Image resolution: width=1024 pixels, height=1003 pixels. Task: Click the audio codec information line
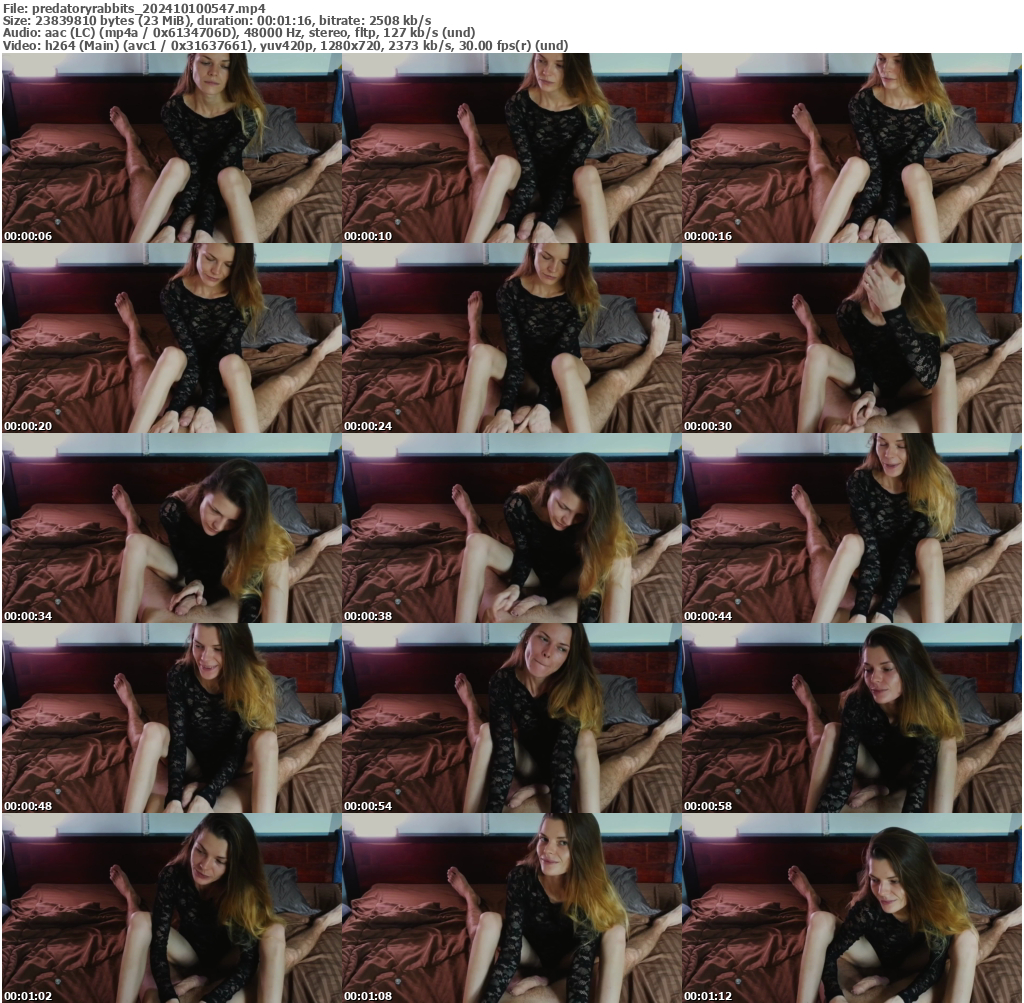click(x=240, y=31)
